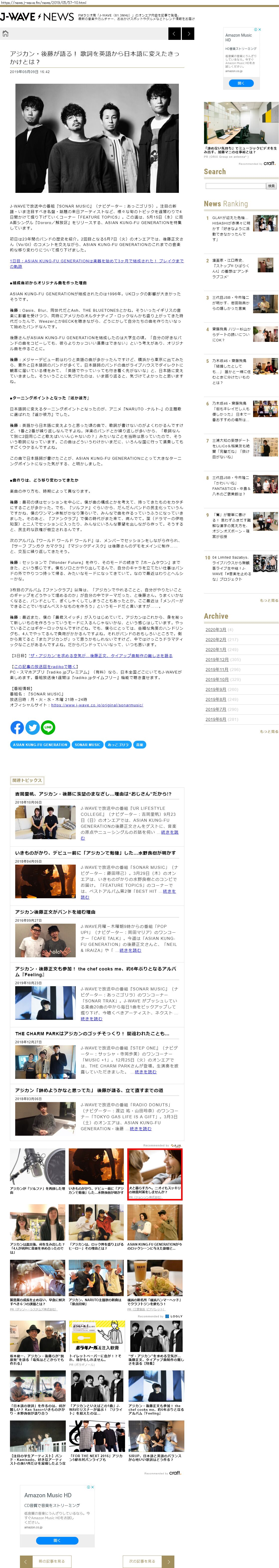
Task: Open the office photo sidebar ad
Action: (241, 122)
